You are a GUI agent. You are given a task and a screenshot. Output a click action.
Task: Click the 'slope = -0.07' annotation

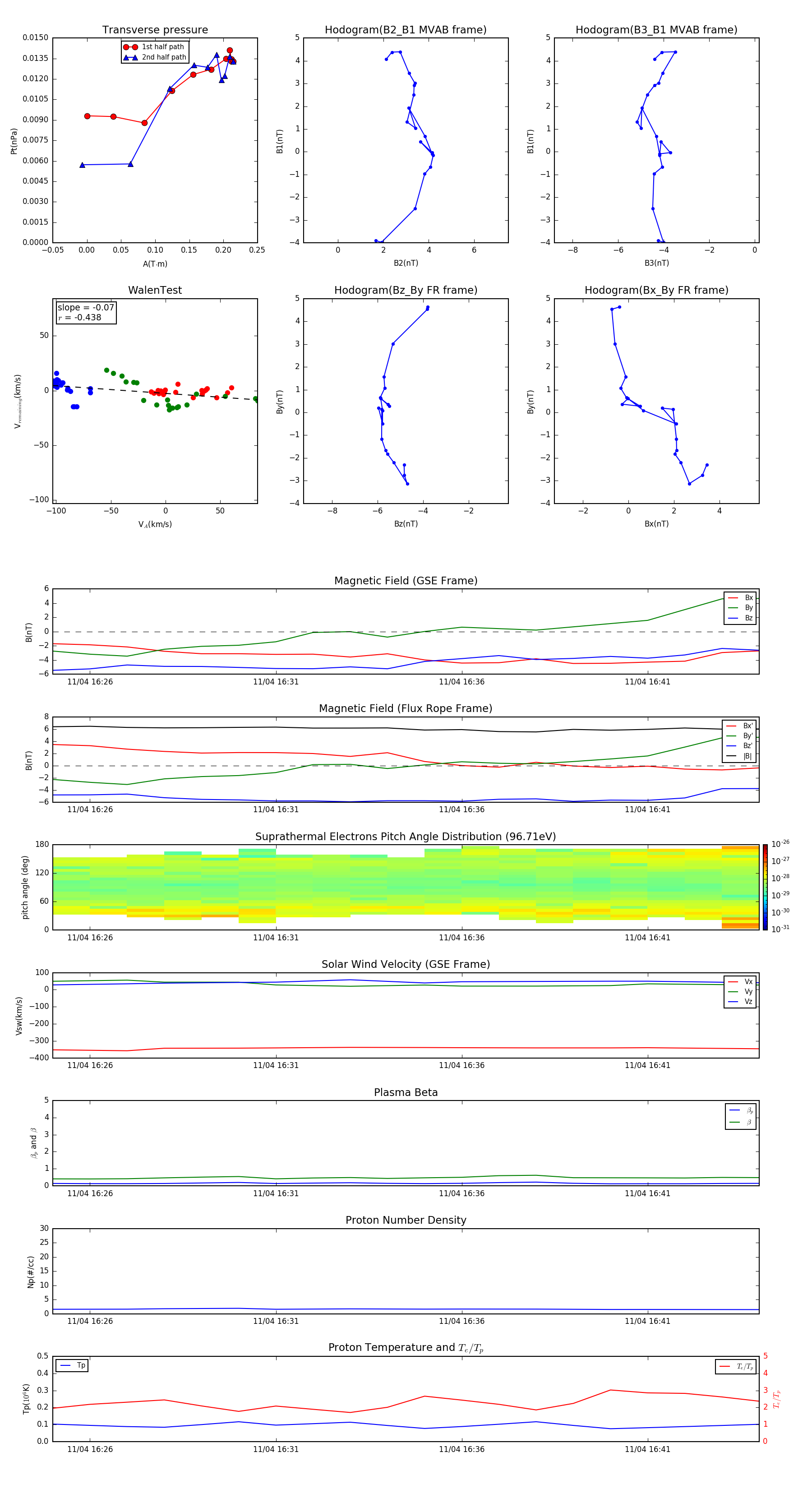(86, 308)
